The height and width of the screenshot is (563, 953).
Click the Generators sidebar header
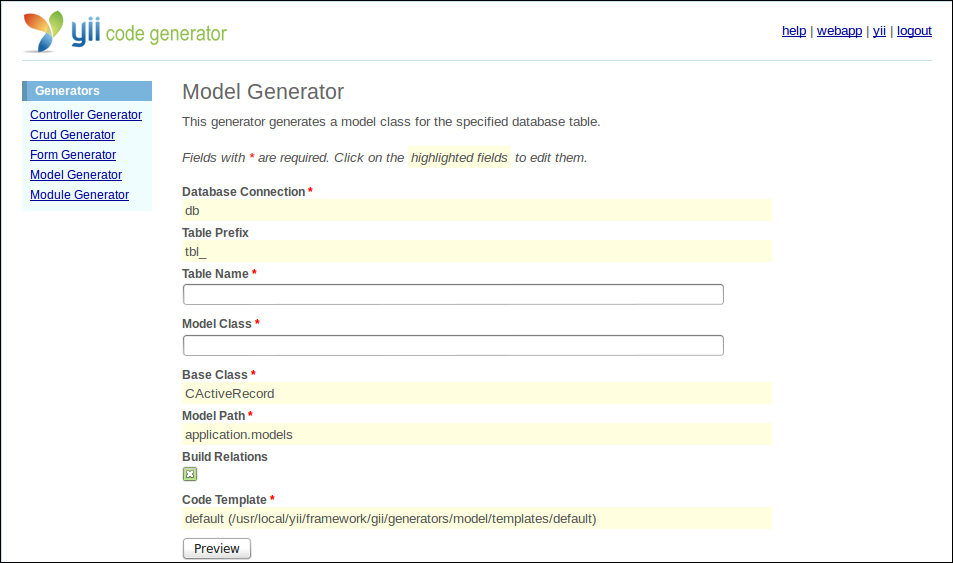tap(87, 91)
